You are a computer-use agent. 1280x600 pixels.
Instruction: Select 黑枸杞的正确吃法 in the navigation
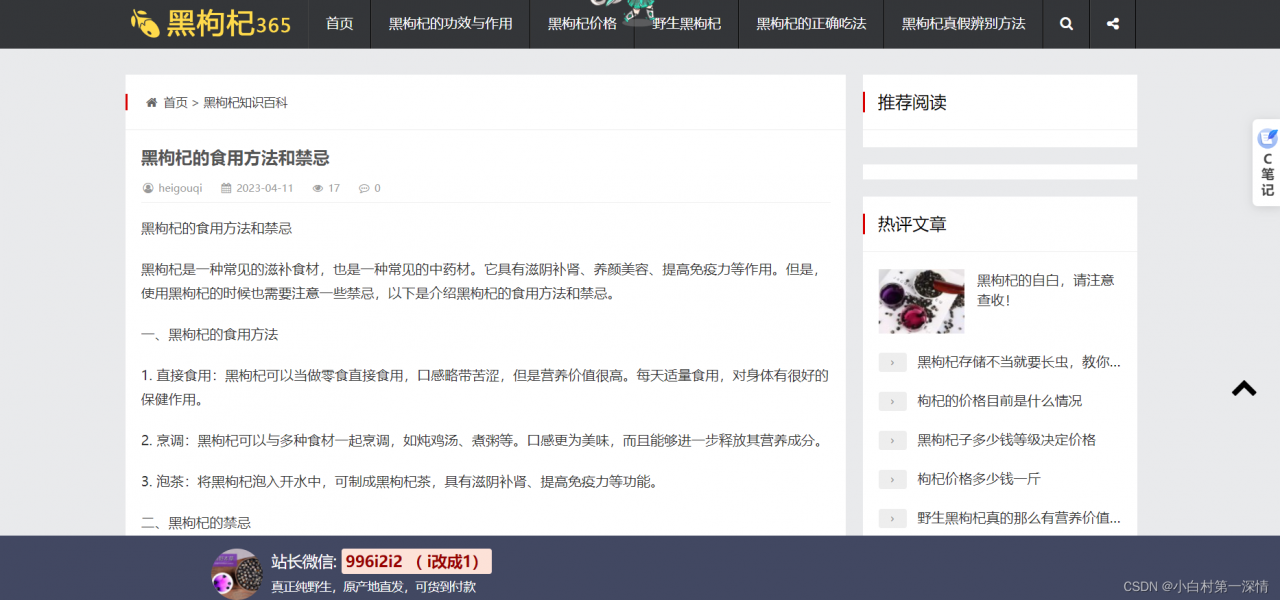click(811, 23)
